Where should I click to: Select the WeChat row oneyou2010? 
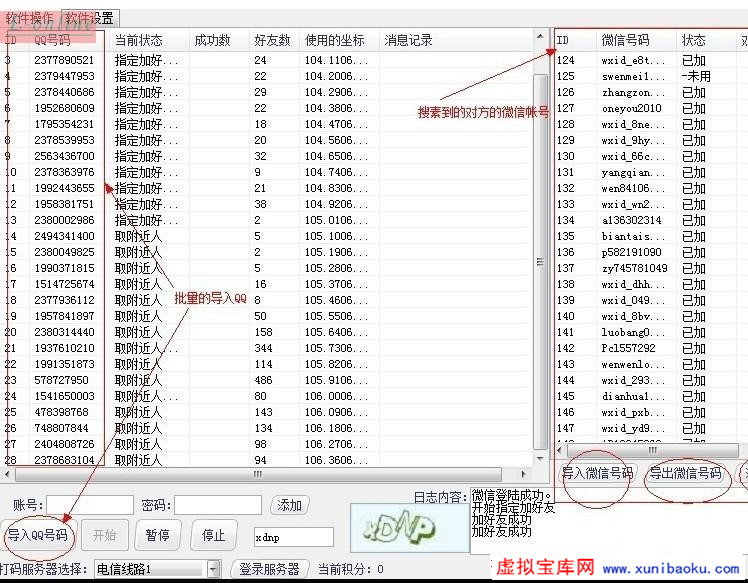click(632, 108)
